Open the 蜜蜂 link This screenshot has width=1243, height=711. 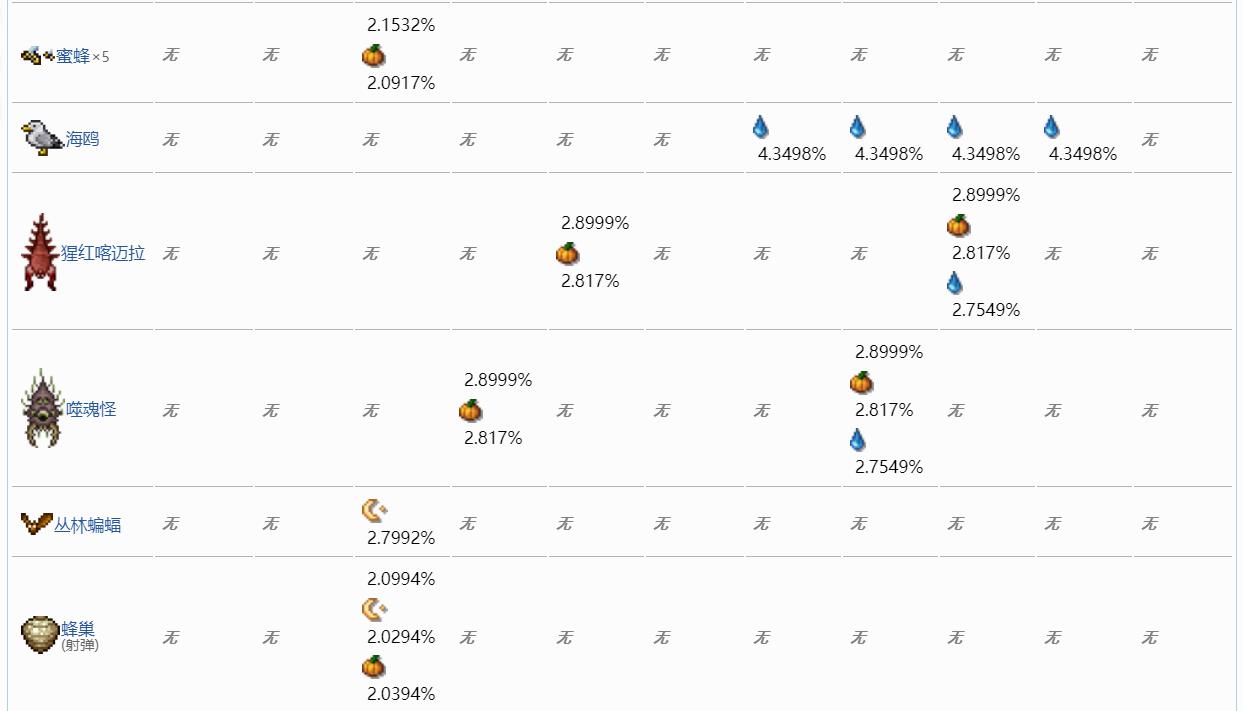pos(72,56)
